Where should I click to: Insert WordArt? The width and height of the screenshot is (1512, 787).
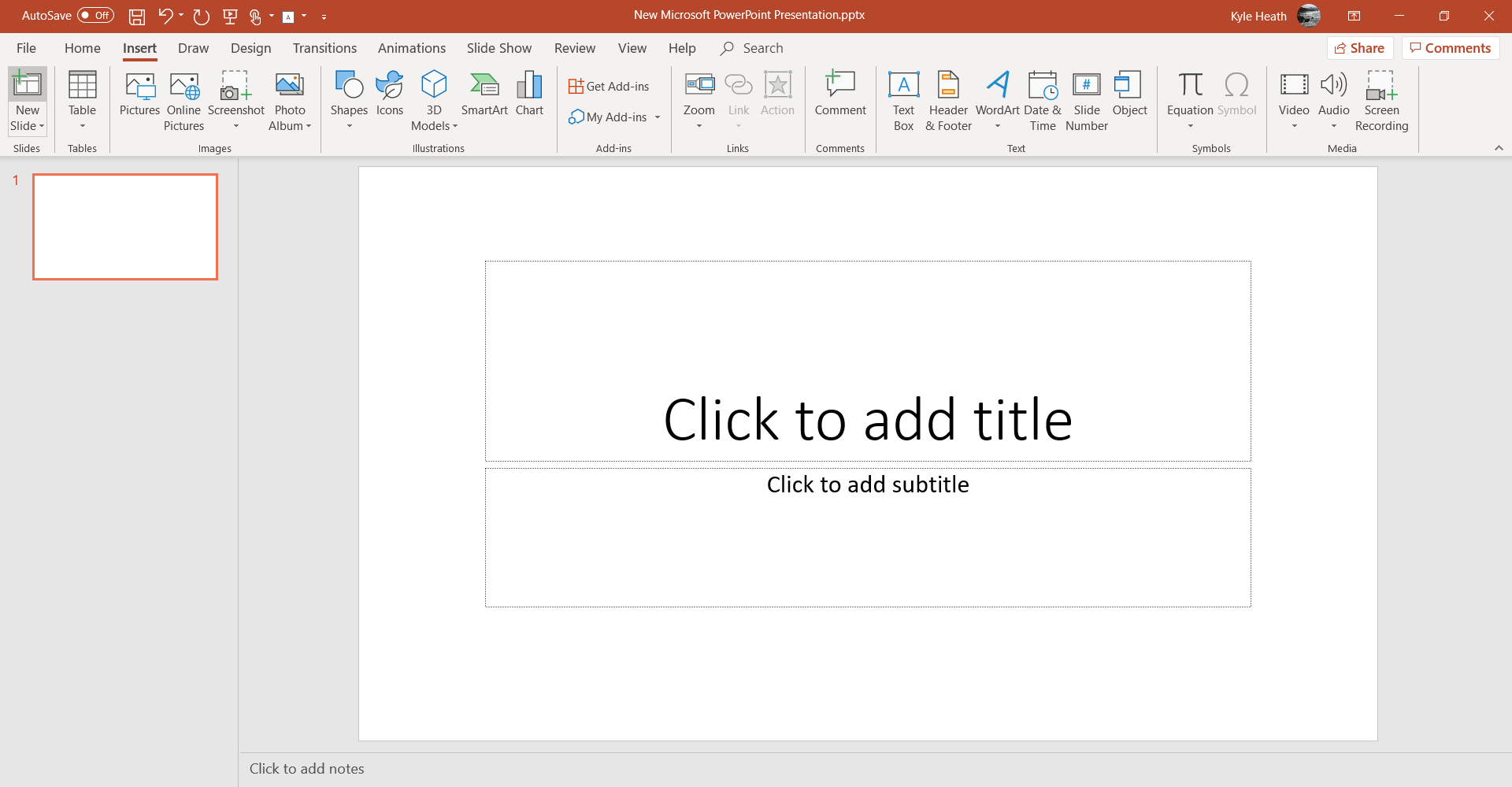[997, 100]
